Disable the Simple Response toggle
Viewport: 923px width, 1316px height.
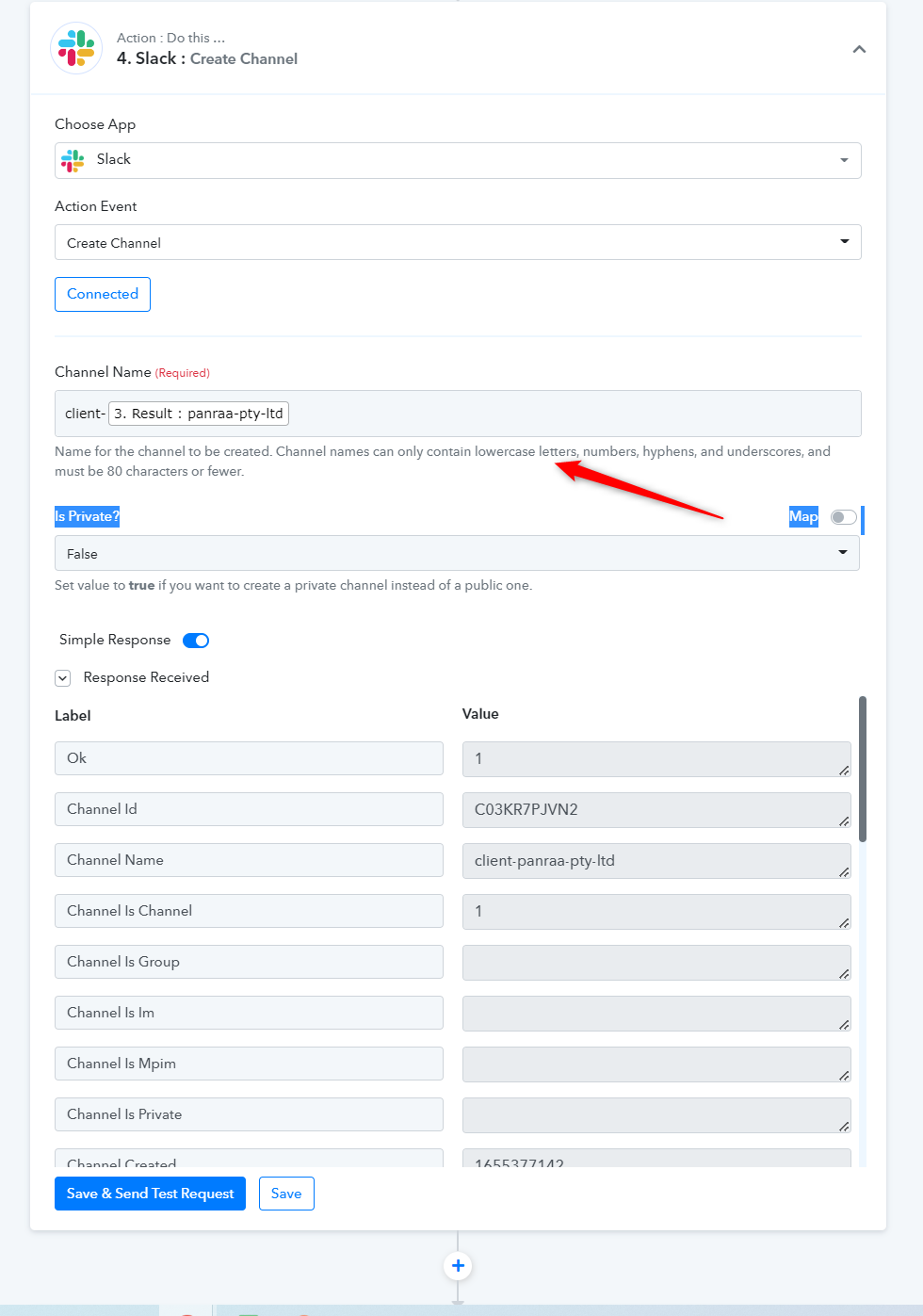[x=196, y=641]
